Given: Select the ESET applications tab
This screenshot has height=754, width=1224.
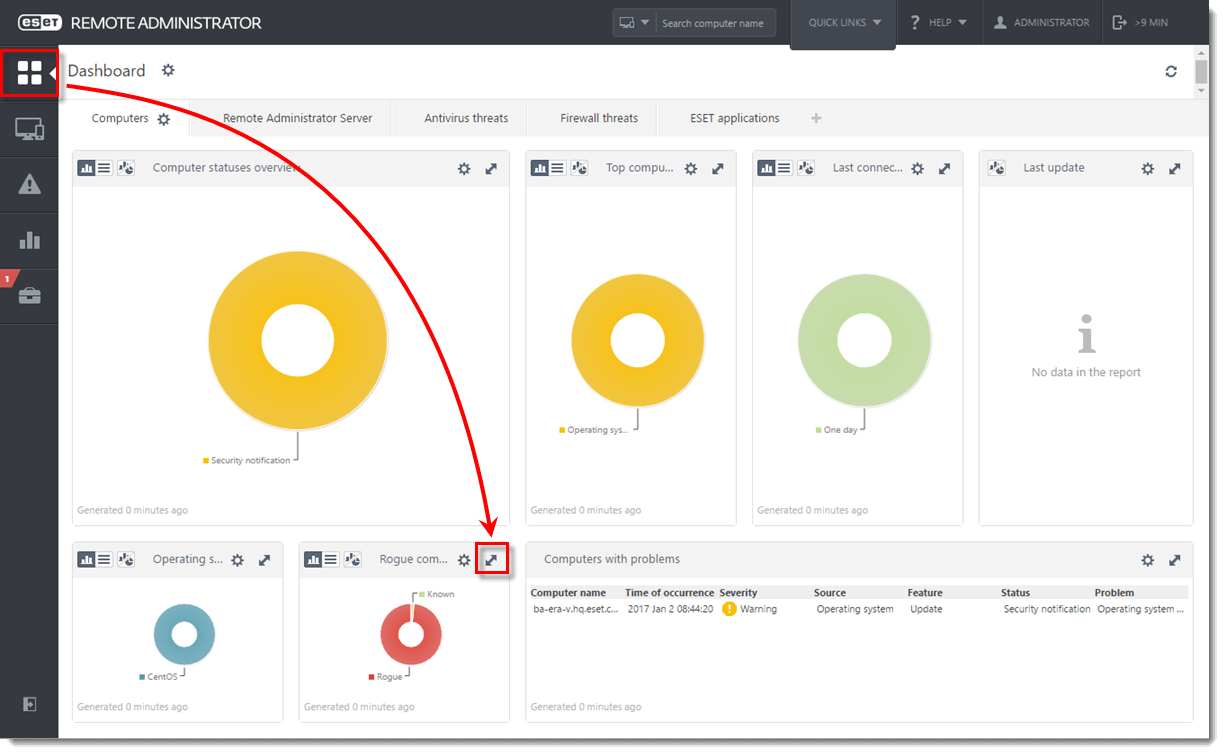Looking at the screenshot, I should pos(734,118).
